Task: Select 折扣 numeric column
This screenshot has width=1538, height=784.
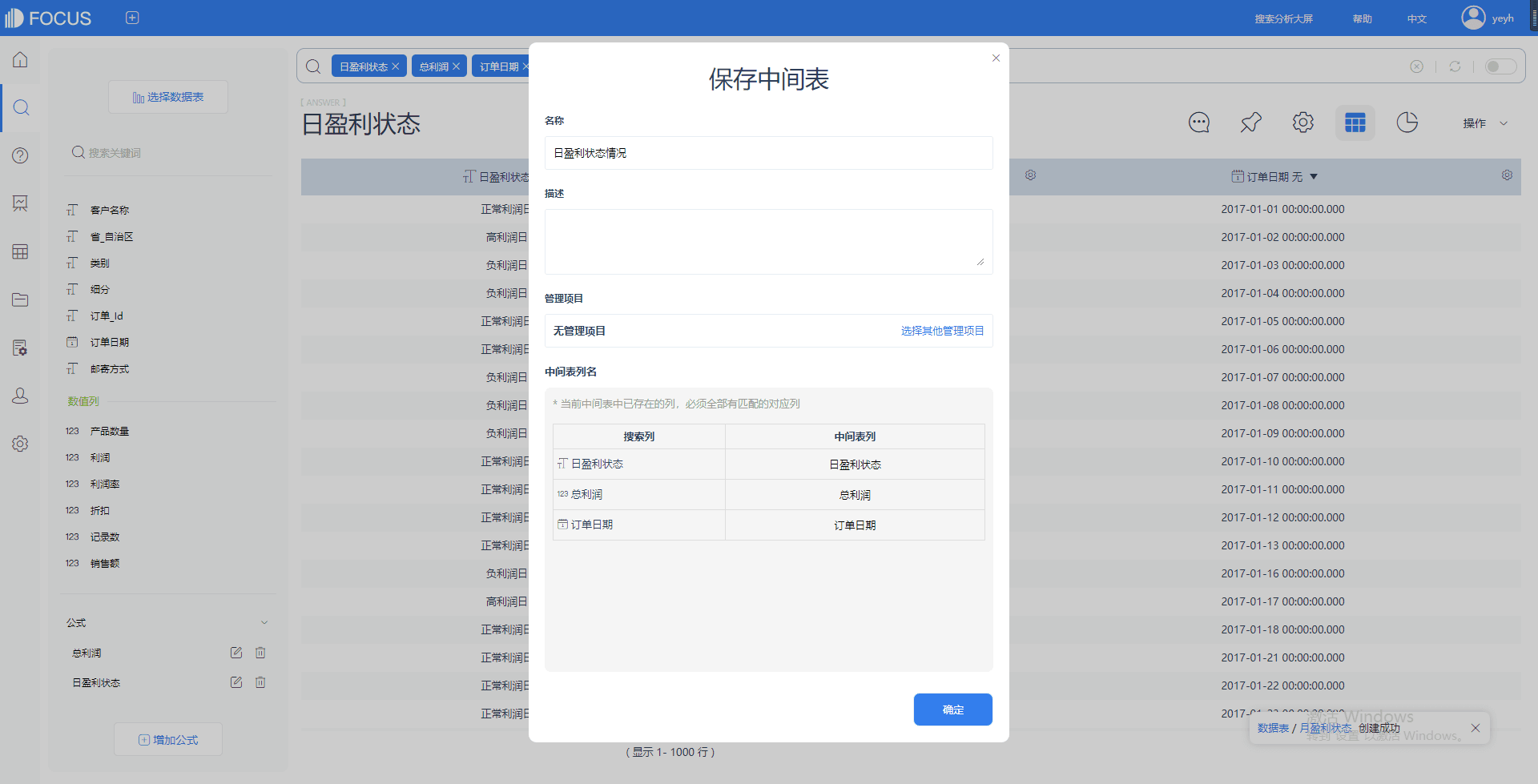Action: coord(100,510)
